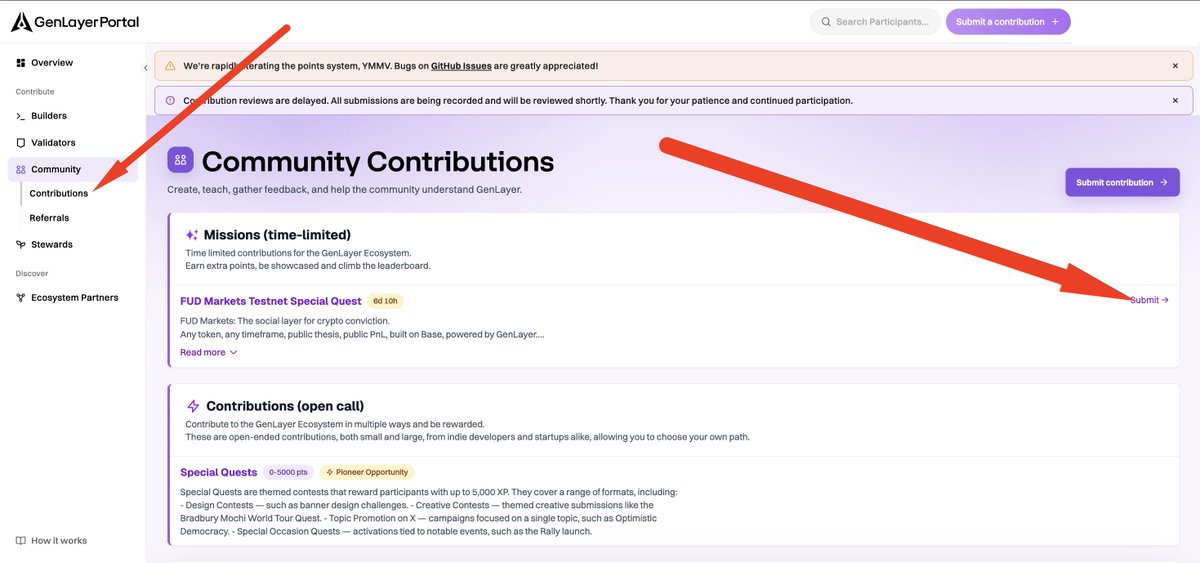Image resolution: width=1200 pixels, height=563 pixels.
Task: Open Contributions under Community
Action: (59, 194)
